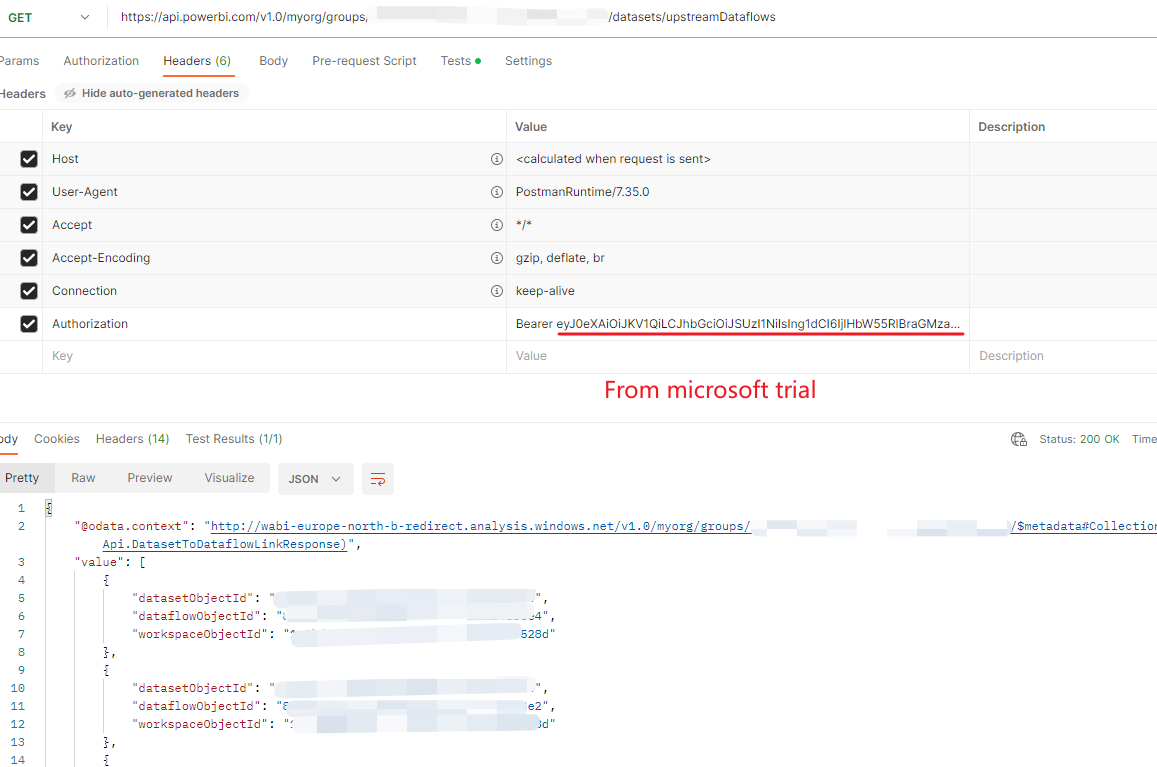The width and height of the screenshot is (1157, 767).
Task: Click the keep-alive value cell
Action: coord(738,291)
